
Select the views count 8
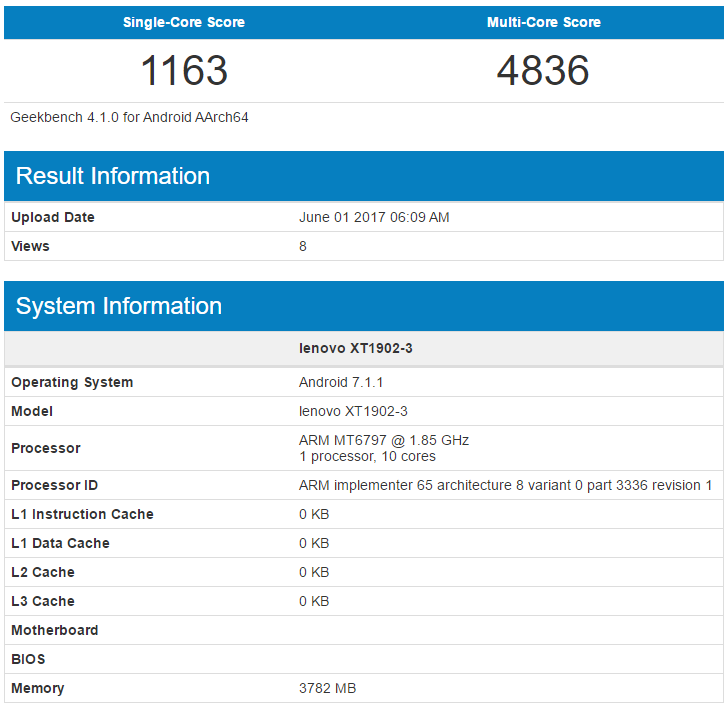pyautogui.click(x=303, y=246)
